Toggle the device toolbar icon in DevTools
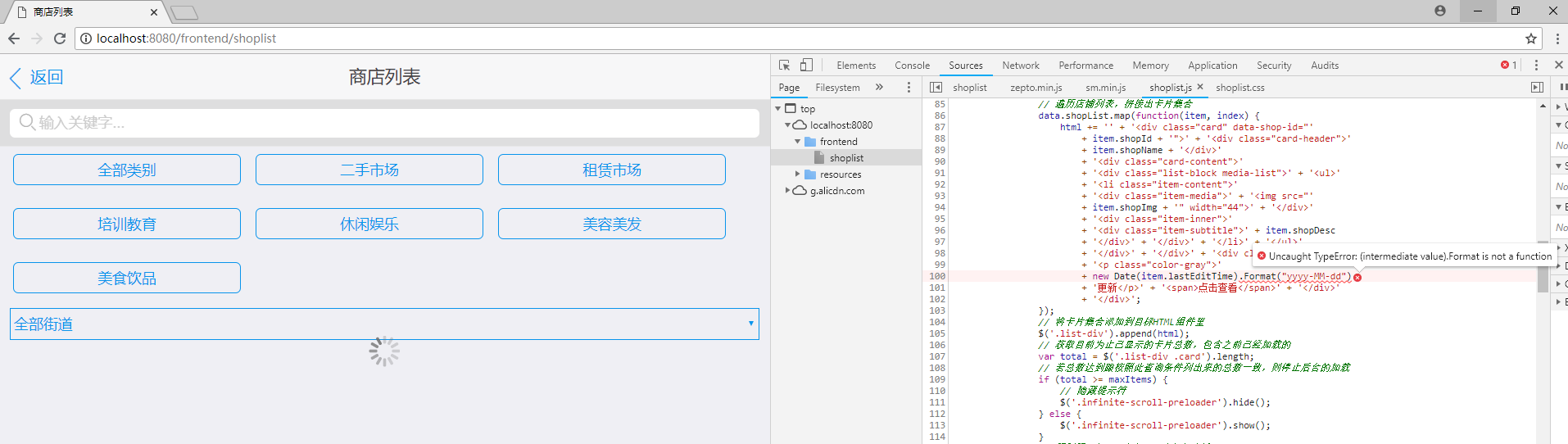The height and width of the screenshot is (444, 1568). click(806, 65)
